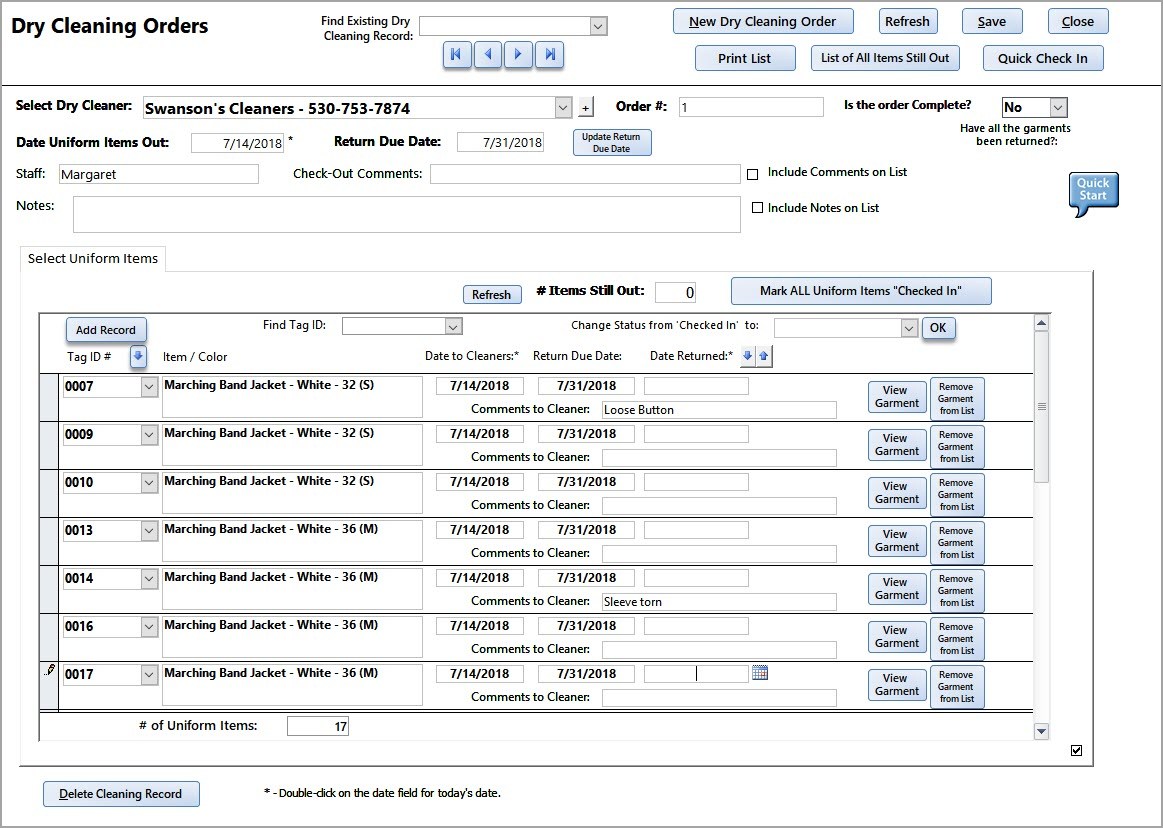Check Include Notes on List
1163x828 pixels.
[757, 208]
